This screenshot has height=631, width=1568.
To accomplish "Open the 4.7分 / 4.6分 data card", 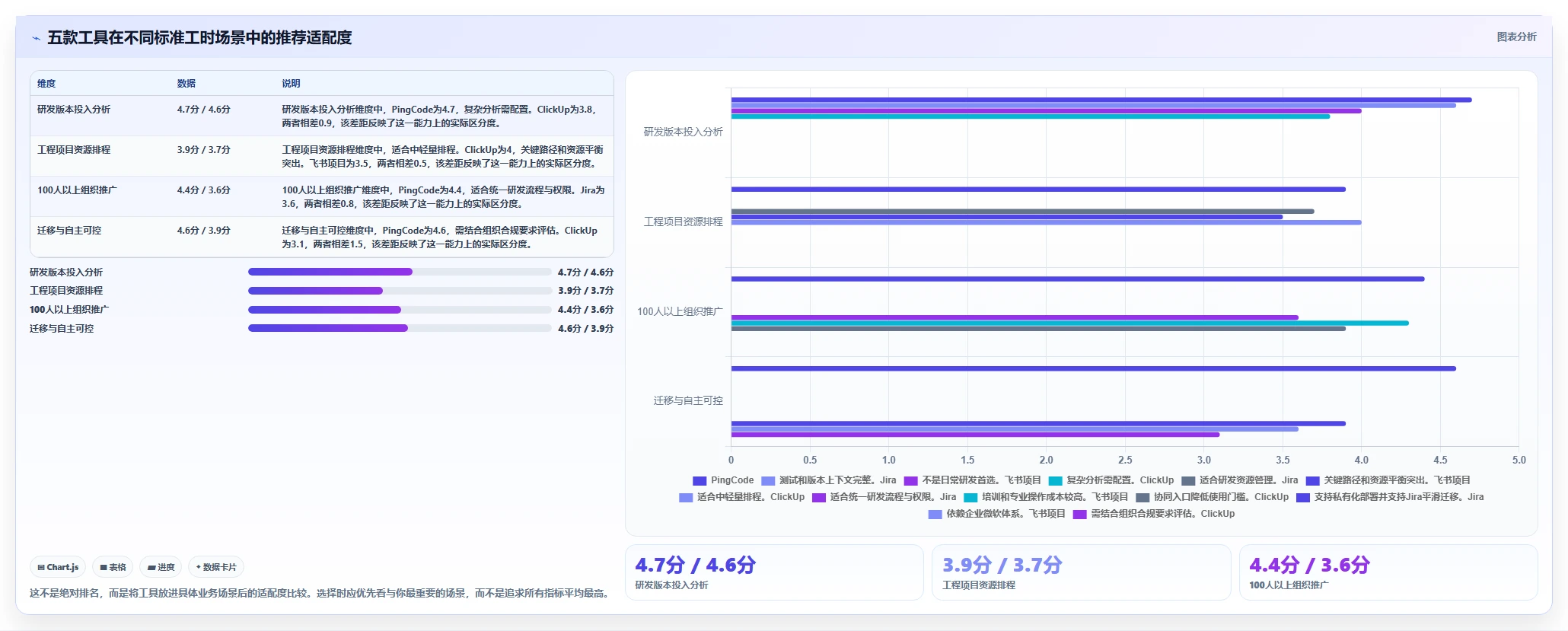I will (774, 572).
